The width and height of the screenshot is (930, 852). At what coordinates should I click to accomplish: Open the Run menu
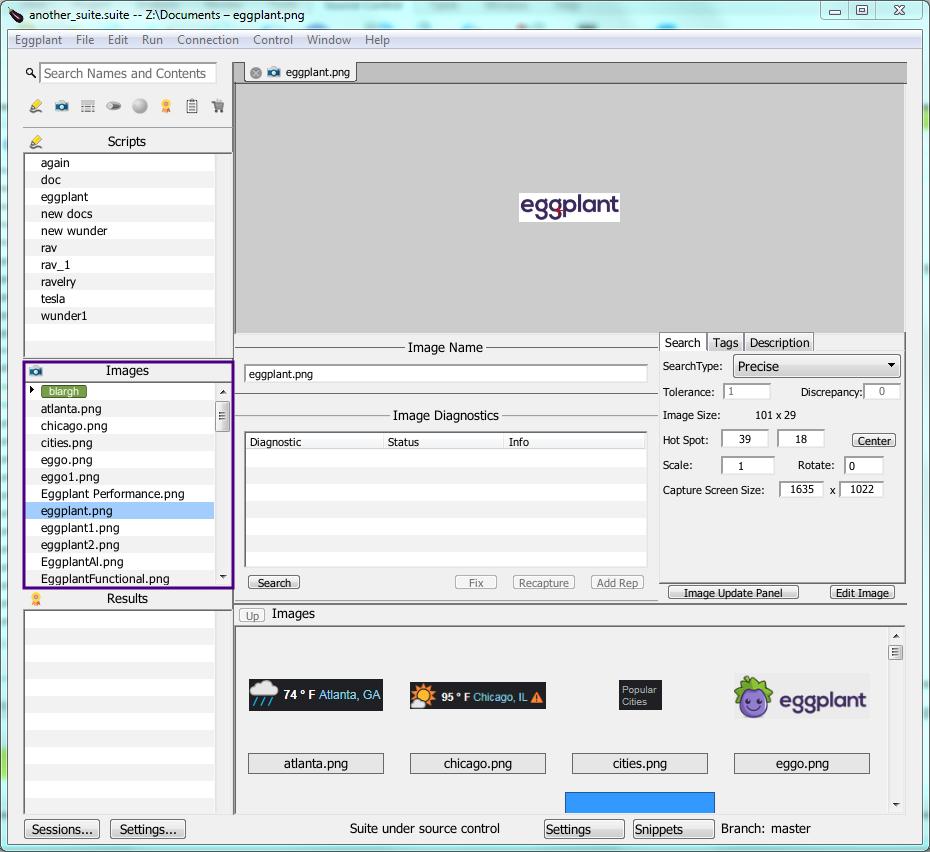tap(152, 40)
